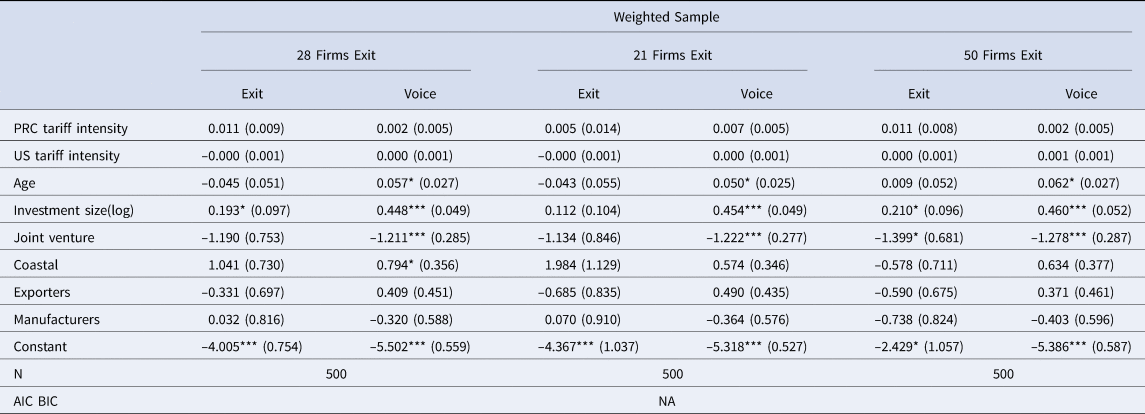Select the PRC tariff intensity row label

(71, 128)
